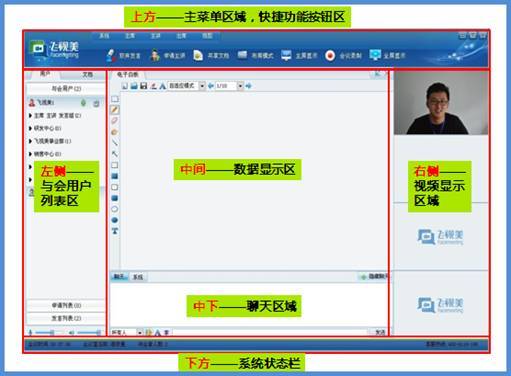511x376 pixels.
Task: Open the fourth menu in the top menu bar
Action: click(x=181, y=36)
